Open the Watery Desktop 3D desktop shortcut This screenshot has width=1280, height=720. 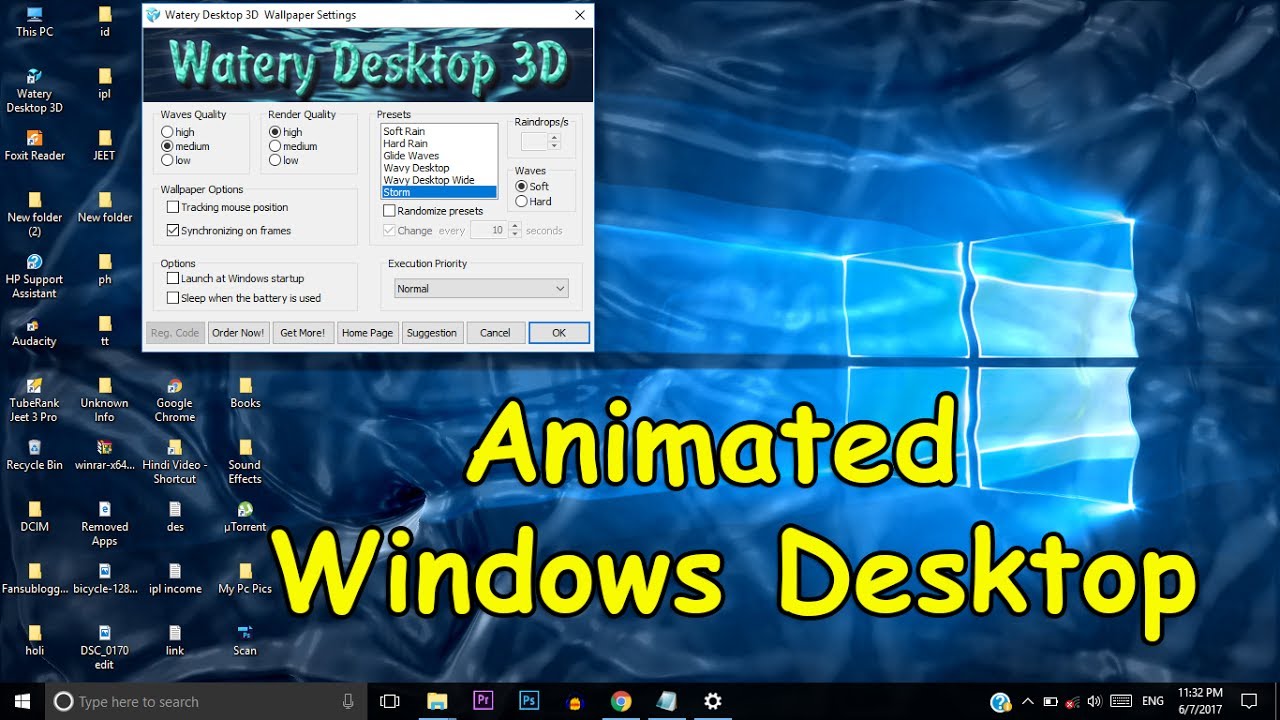[x=34, y=90]
